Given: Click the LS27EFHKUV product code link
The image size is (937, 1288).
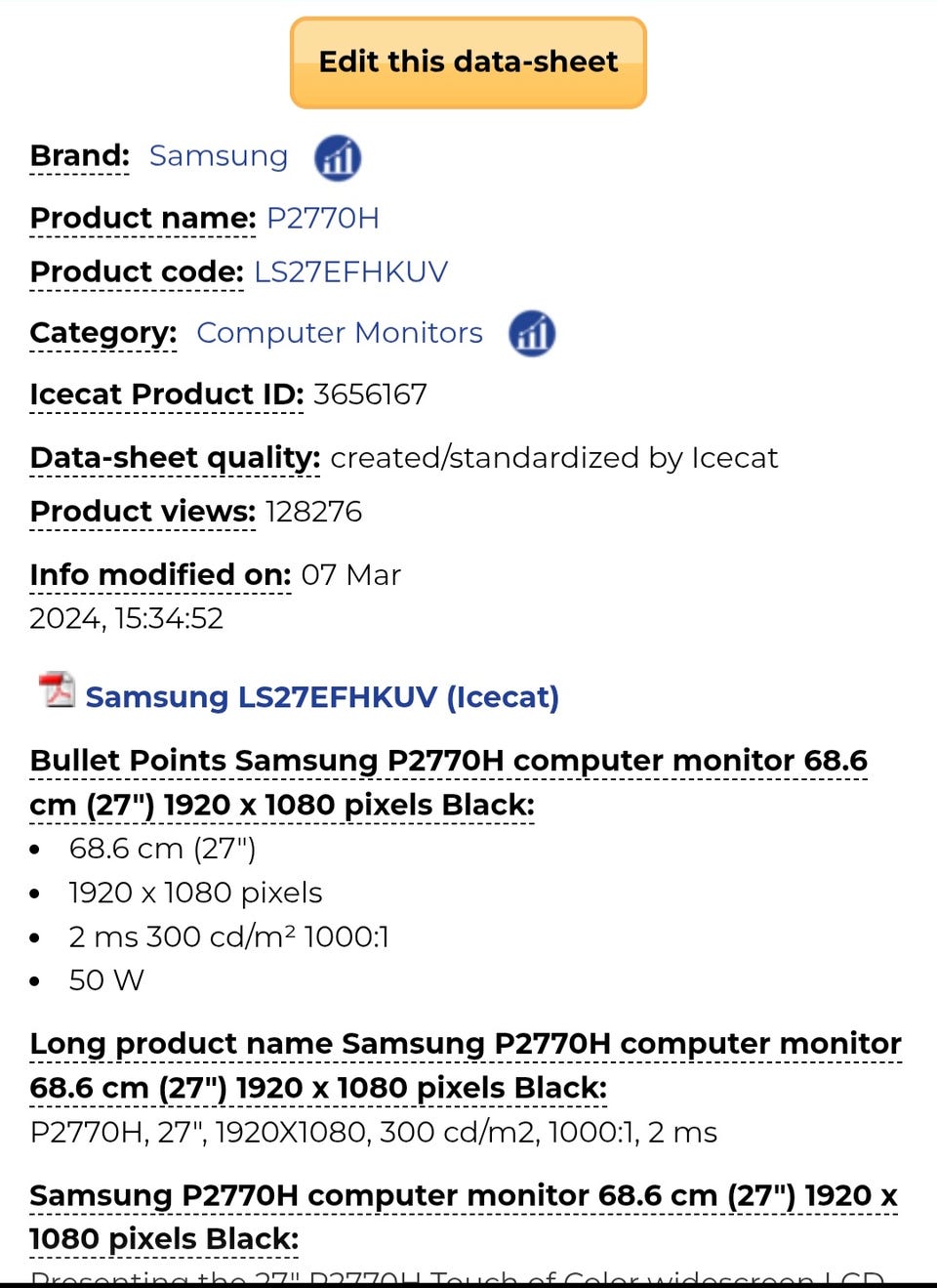Looking at the screenshot, I should (x=350, y=271).
